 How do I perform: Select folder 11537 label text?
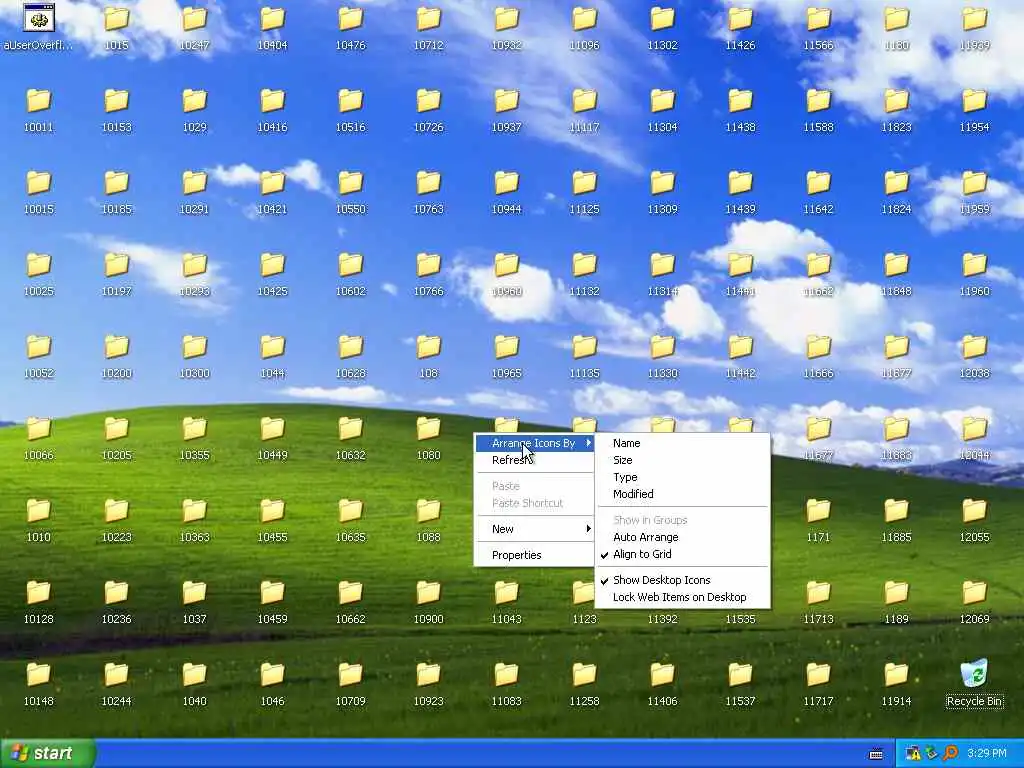click(740, 701)
